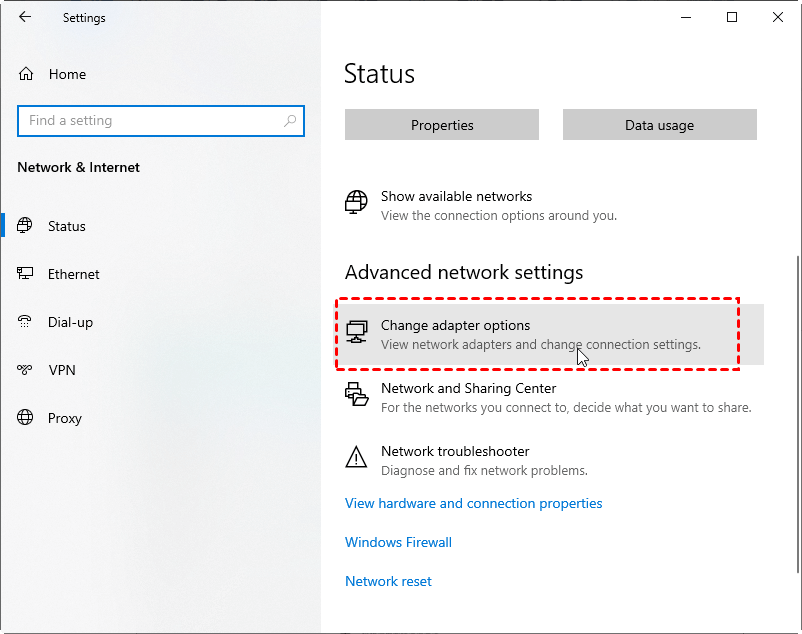Open the Windows Firewall link
The image size is (802, 634).
click(398, 542)
